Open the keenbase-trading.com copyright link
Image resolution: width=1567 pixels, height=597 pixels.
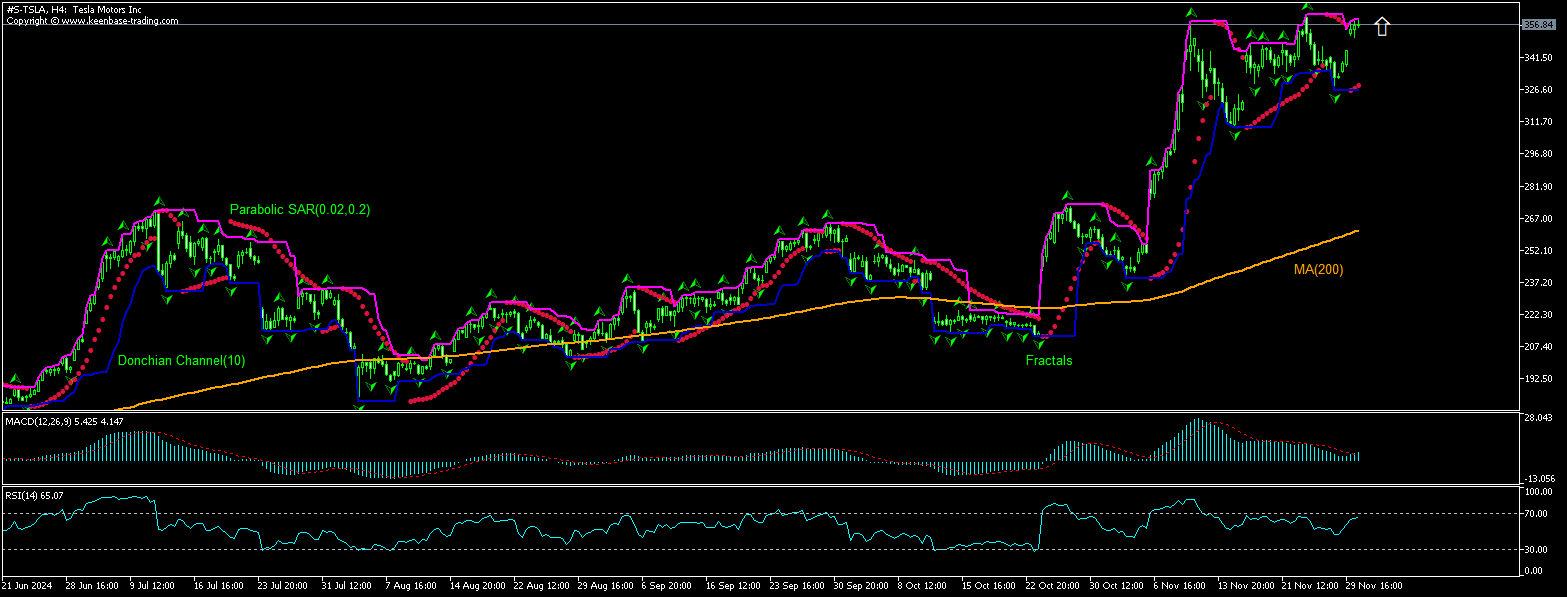tap(91, 20)
